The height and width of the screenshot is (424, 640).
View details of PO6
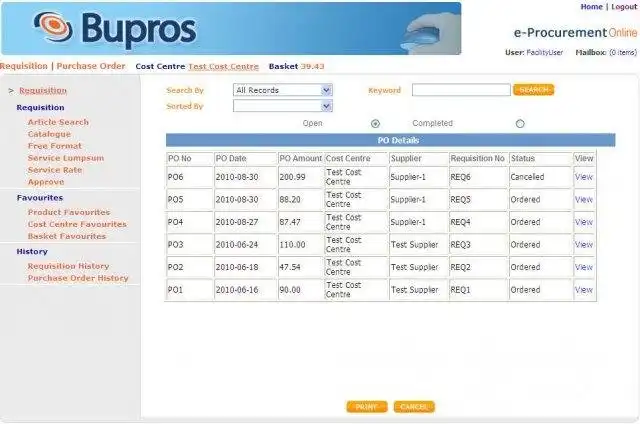point(583,177)
